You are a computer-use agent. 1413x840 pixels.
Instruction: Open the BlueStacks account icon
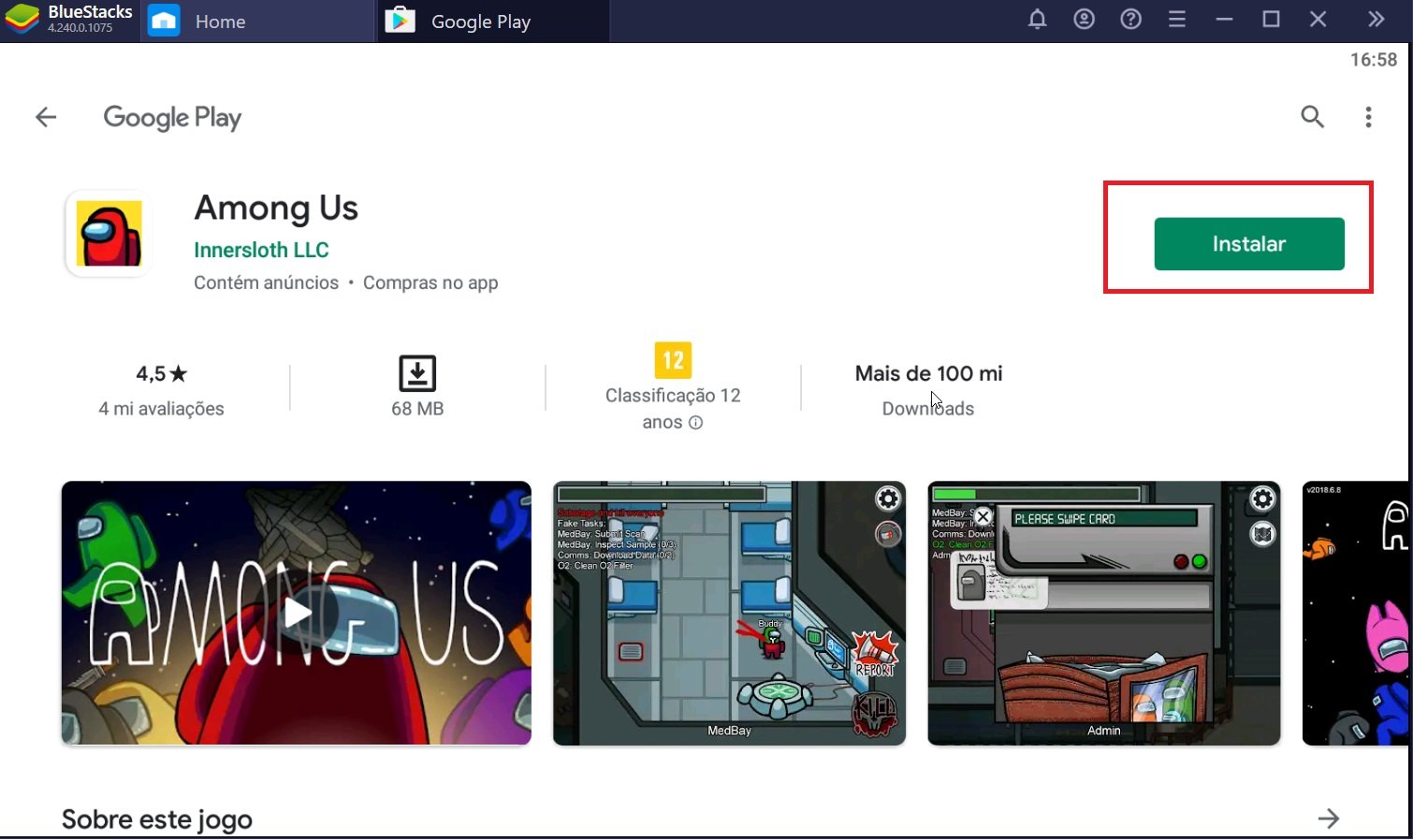1084,20
